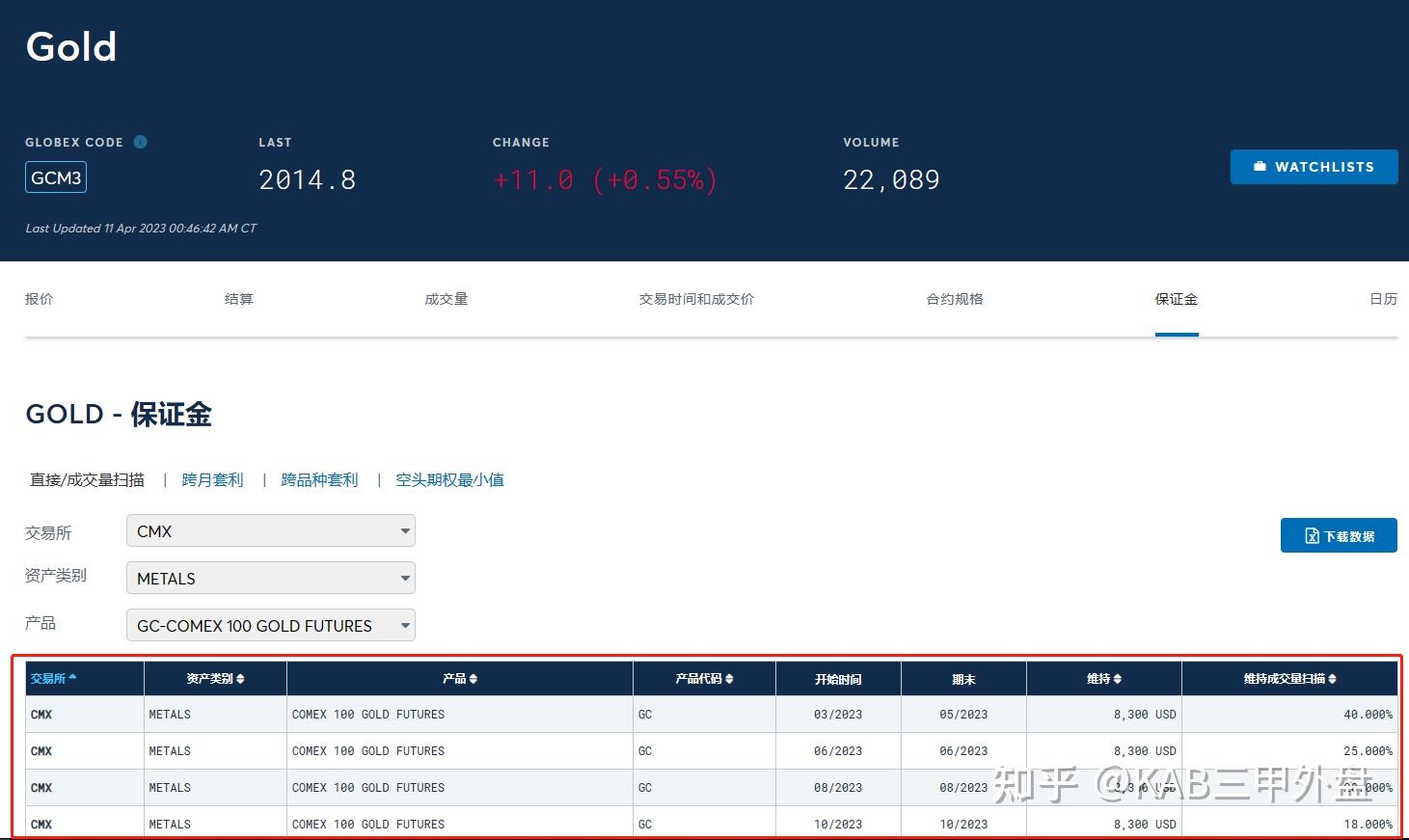1409x840 pixels.
Task: Click the Gold page title
Action: [x=71, y=46]
